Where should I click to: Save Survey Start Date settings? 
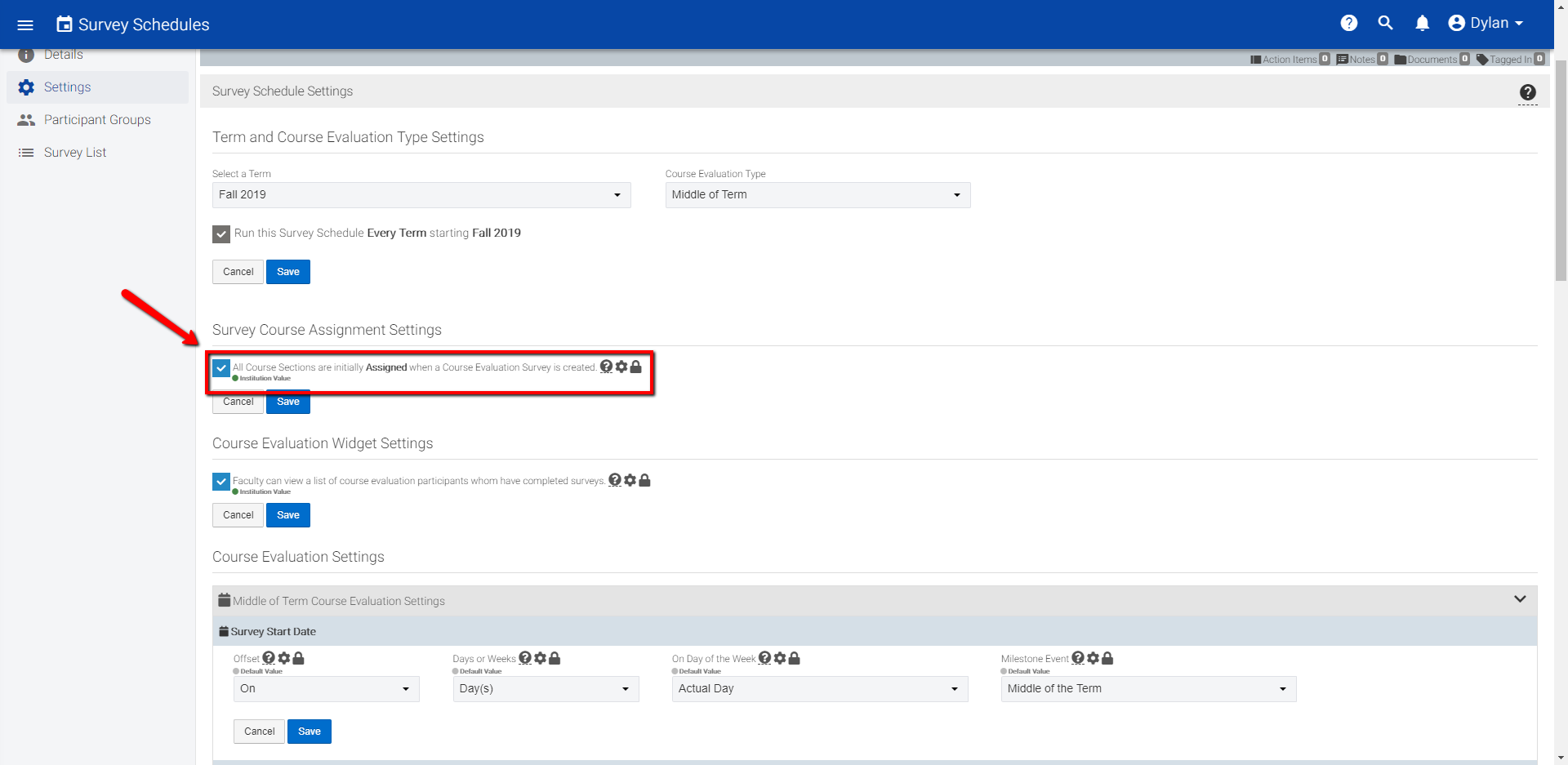point(310,732)
